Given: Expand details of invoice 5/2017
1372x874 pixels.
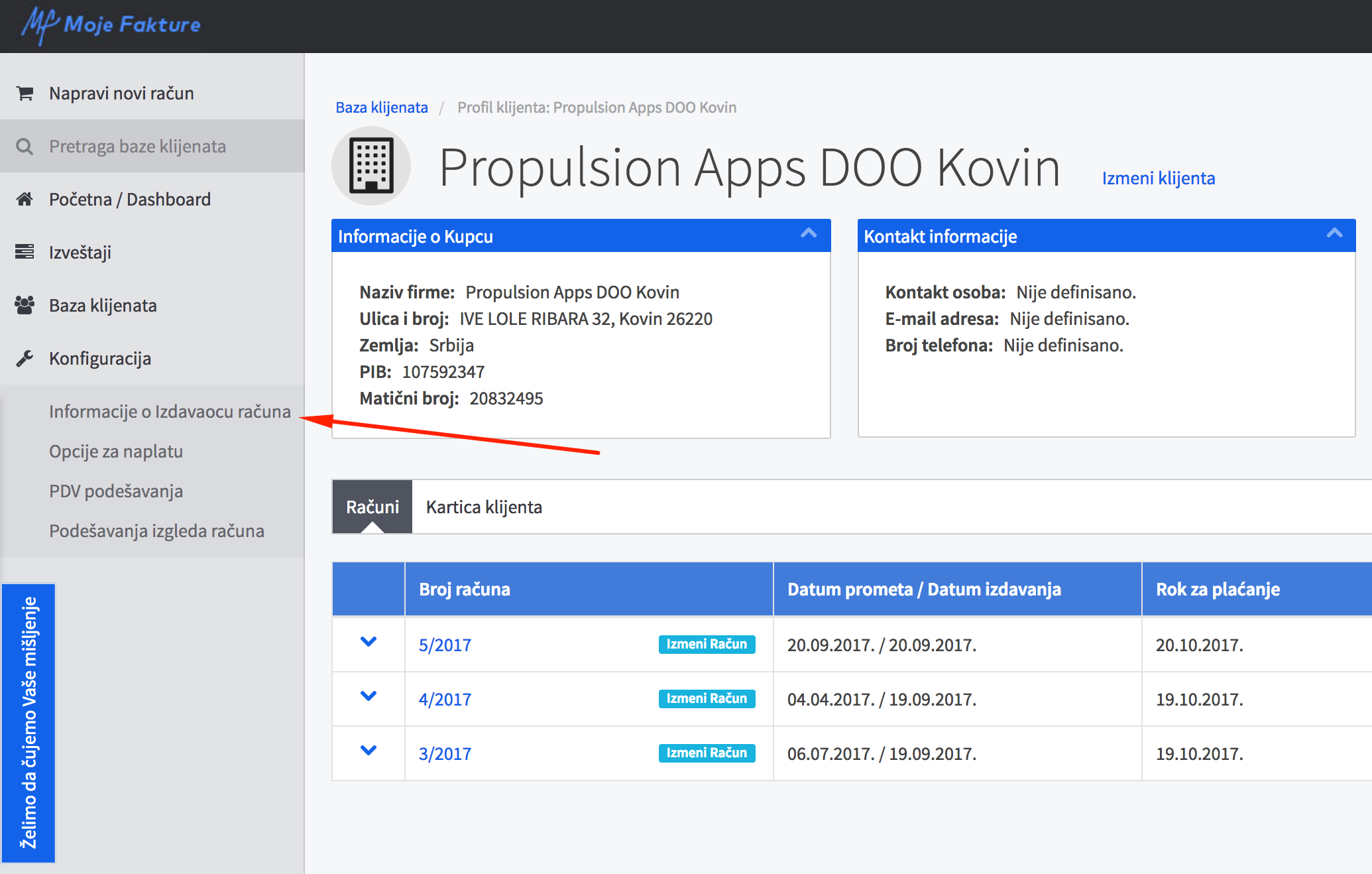Looking at the screenshot, I should point(369,642).
